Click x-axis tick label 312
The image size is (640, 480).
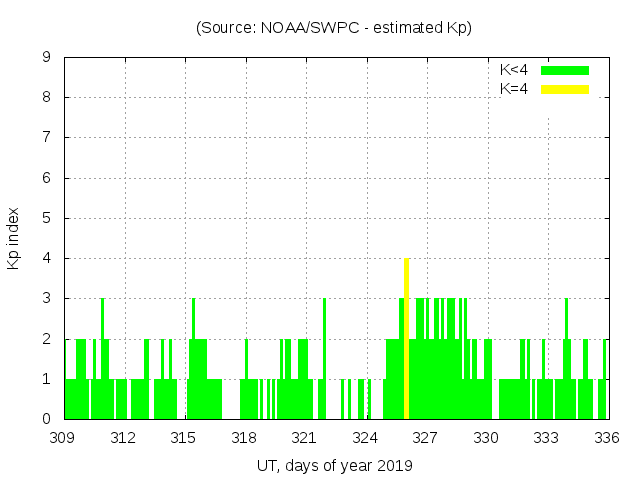[124, 438]
